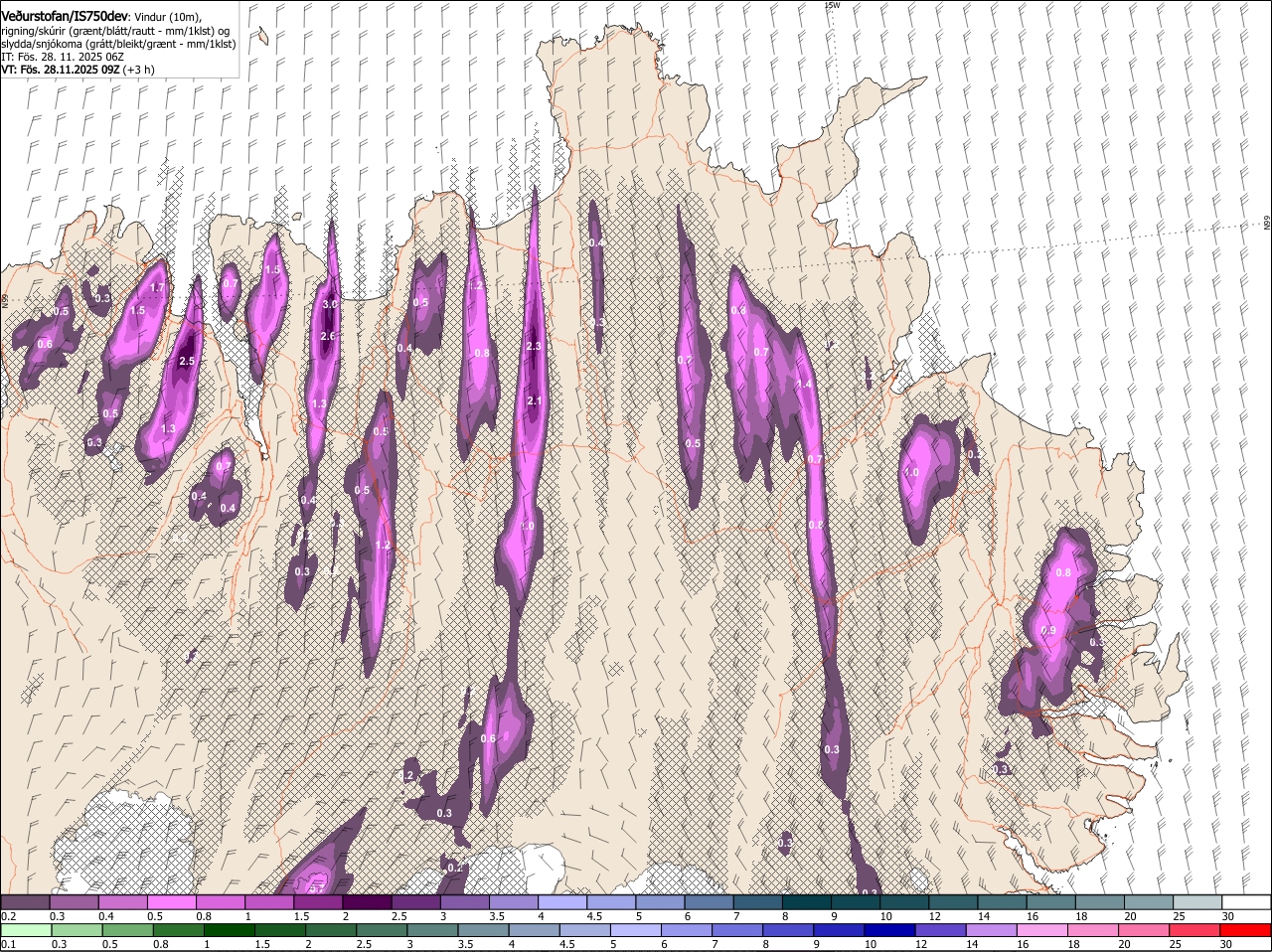Click the 0.3–0.4 swatch in upper legend row

74,901
